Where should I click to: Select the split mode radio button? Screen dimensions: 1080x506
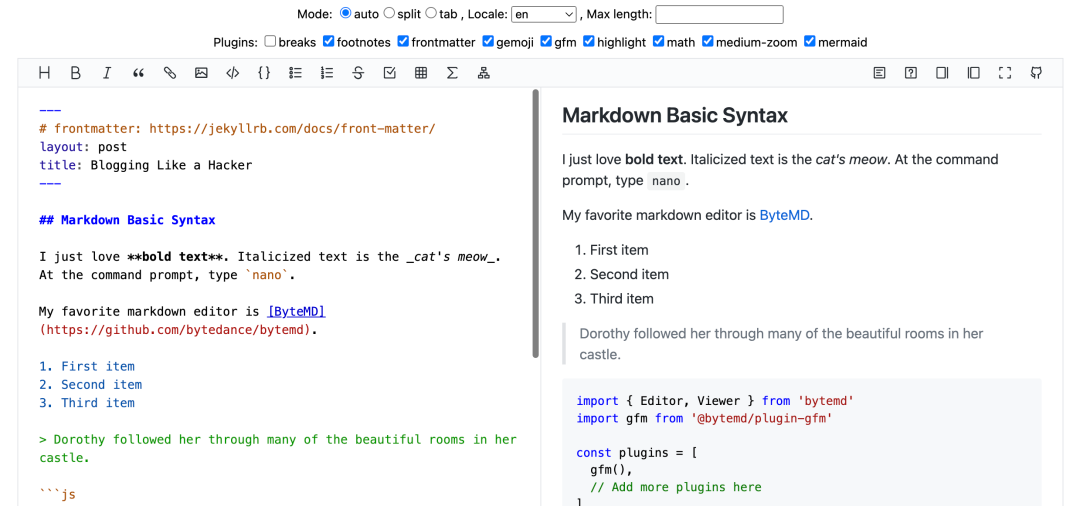(x=389, y=13)
